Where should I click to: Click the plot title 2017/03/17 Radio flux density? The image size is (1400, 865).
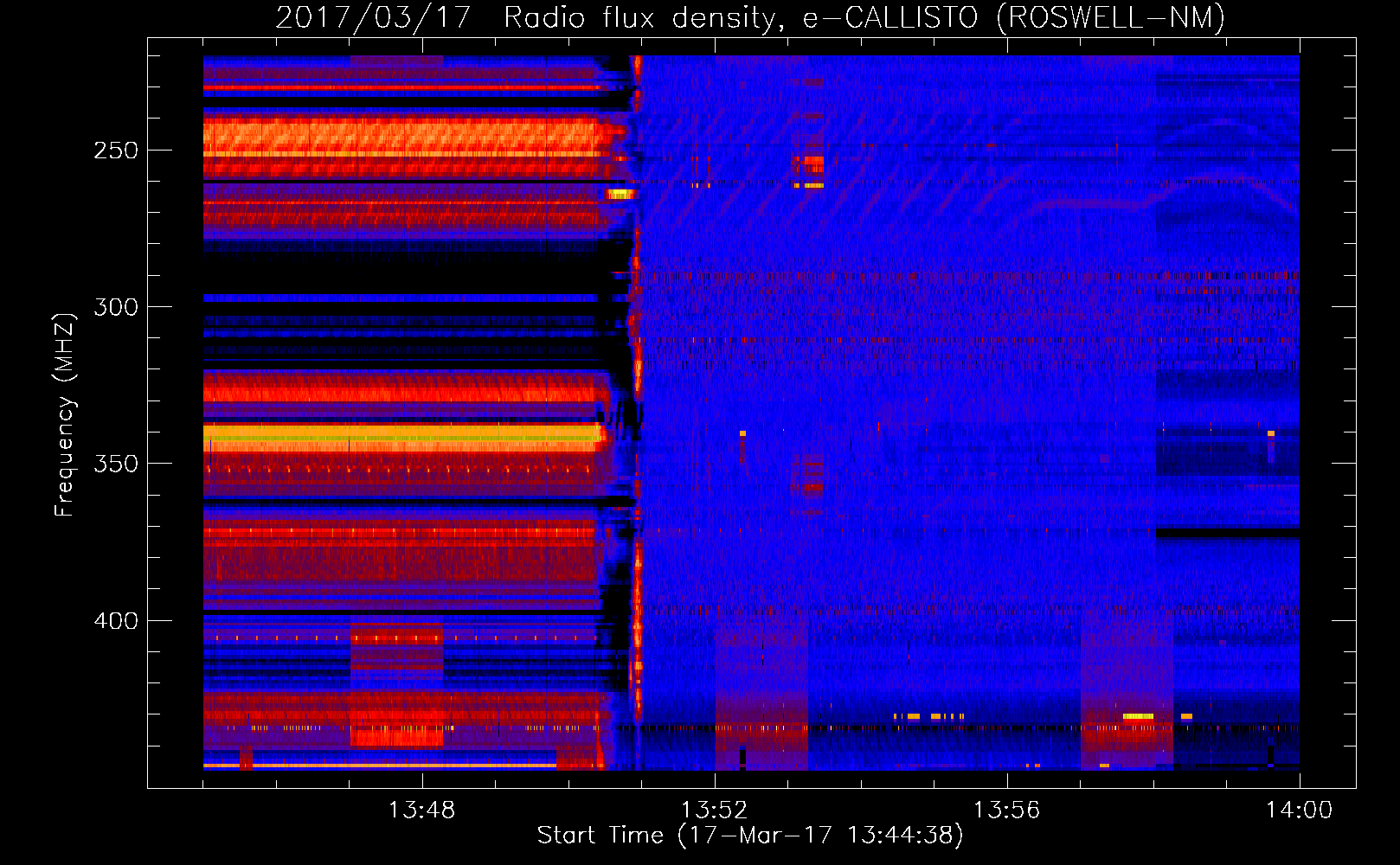[750, 17]
